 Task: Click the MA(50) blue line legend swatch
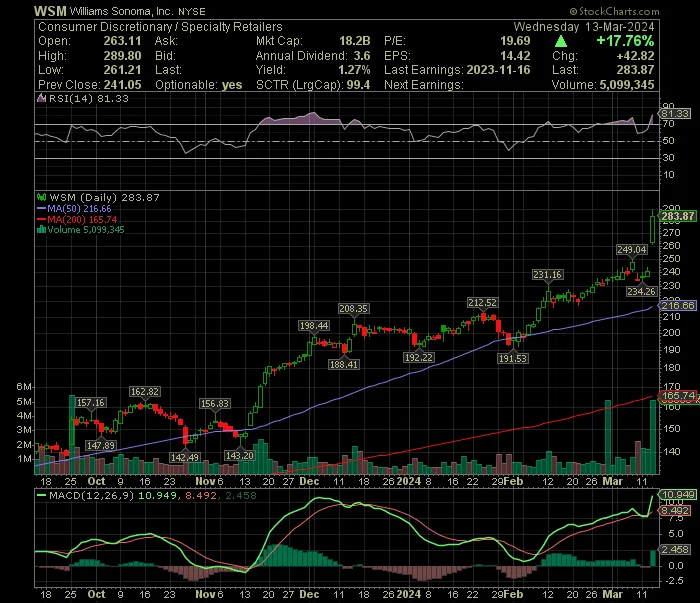click(42, 209)
